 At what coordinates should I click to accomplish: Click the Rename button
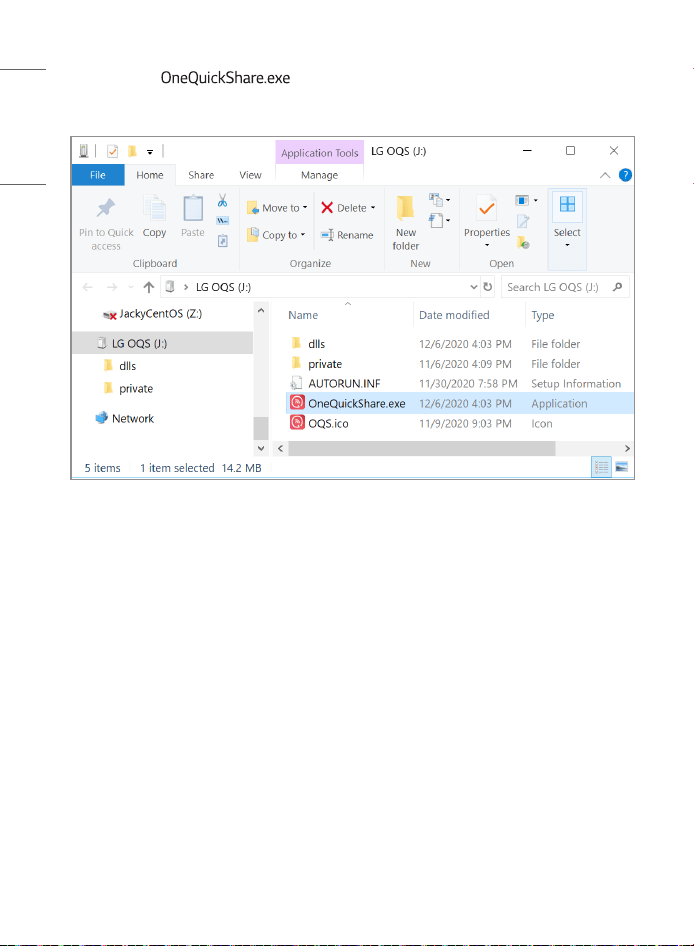click(x=347, y=235)
